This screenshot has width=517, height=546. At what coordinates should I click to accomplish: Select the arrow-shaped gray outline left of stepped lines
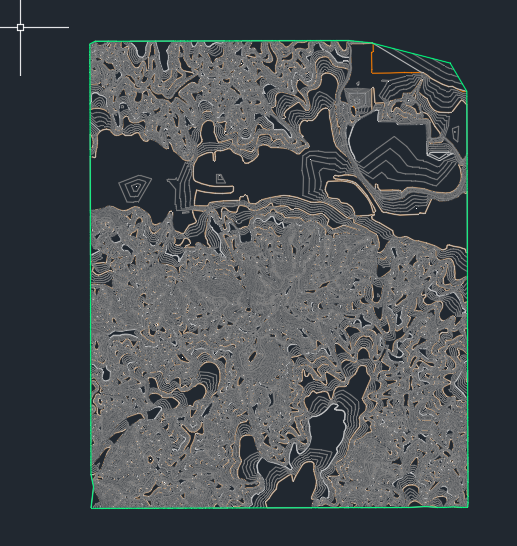coord(172,182)
